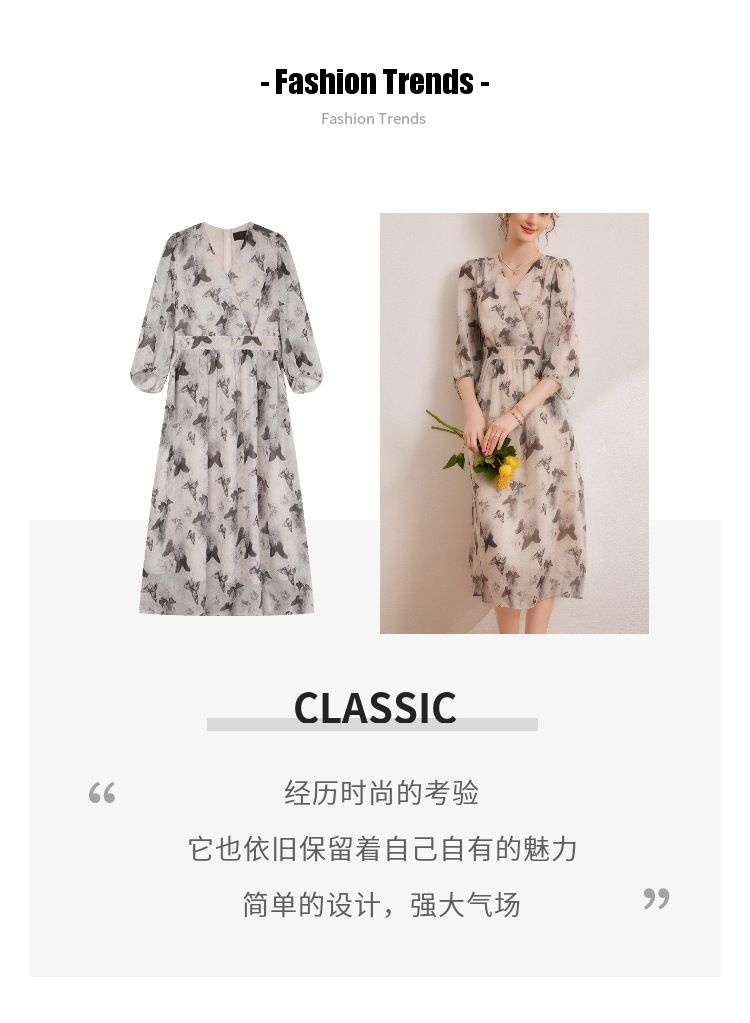The height and width of the screenshot is (1023, 750).
Task: Click the closing quotation mark icon
Action: click(656, 898)
